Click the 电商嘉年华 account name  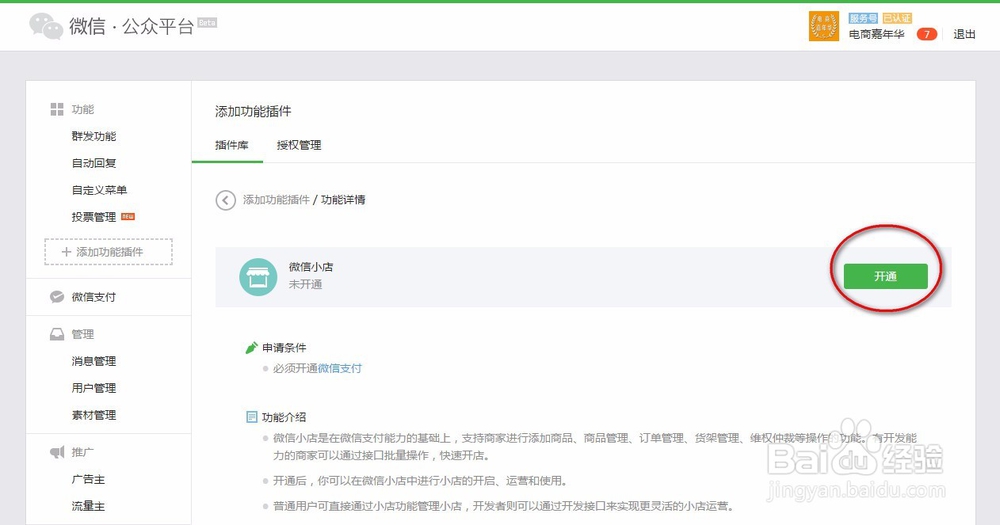pos(876,34)
